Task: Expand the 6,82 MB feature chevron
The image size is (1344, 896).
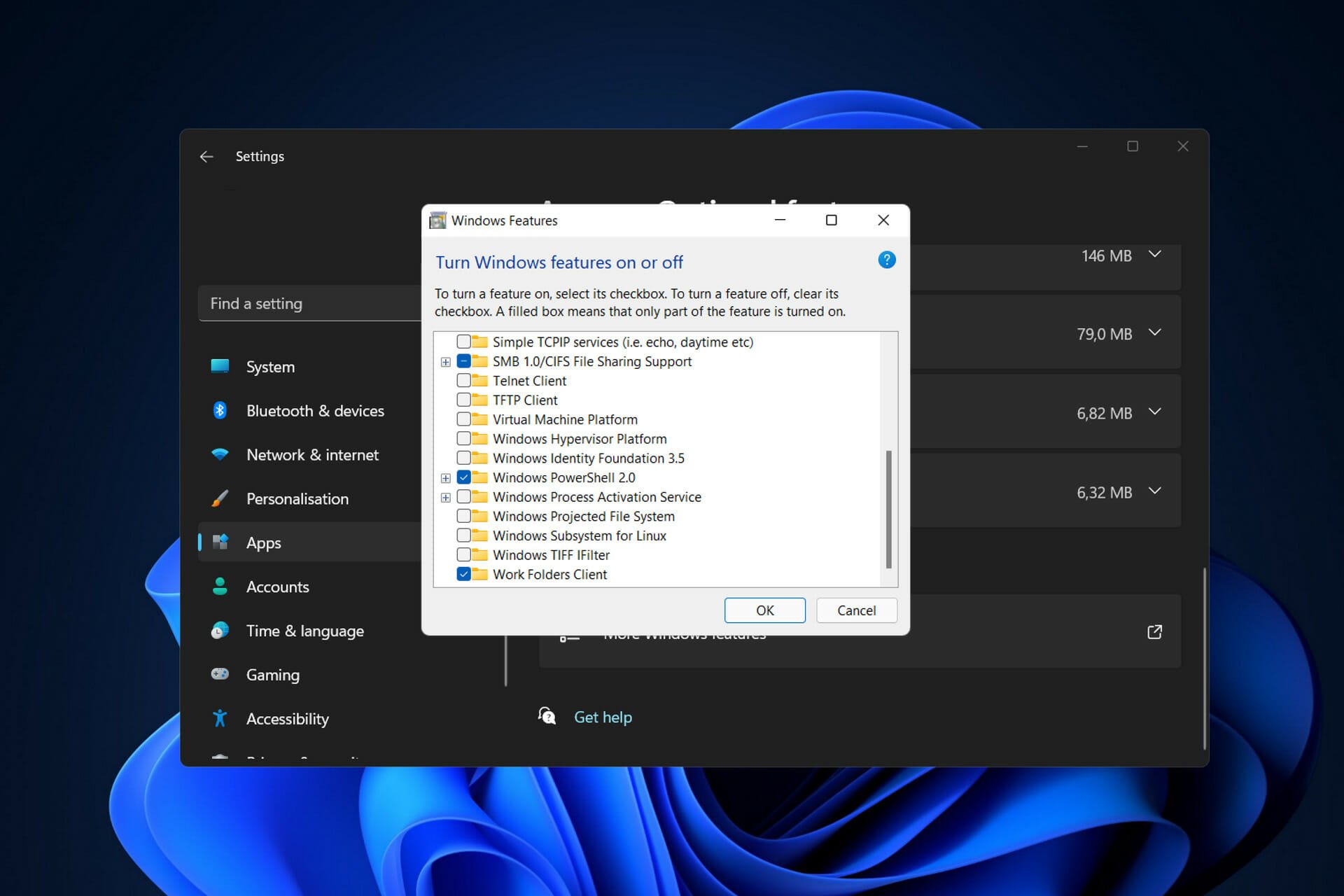Action: point(1155,412)
